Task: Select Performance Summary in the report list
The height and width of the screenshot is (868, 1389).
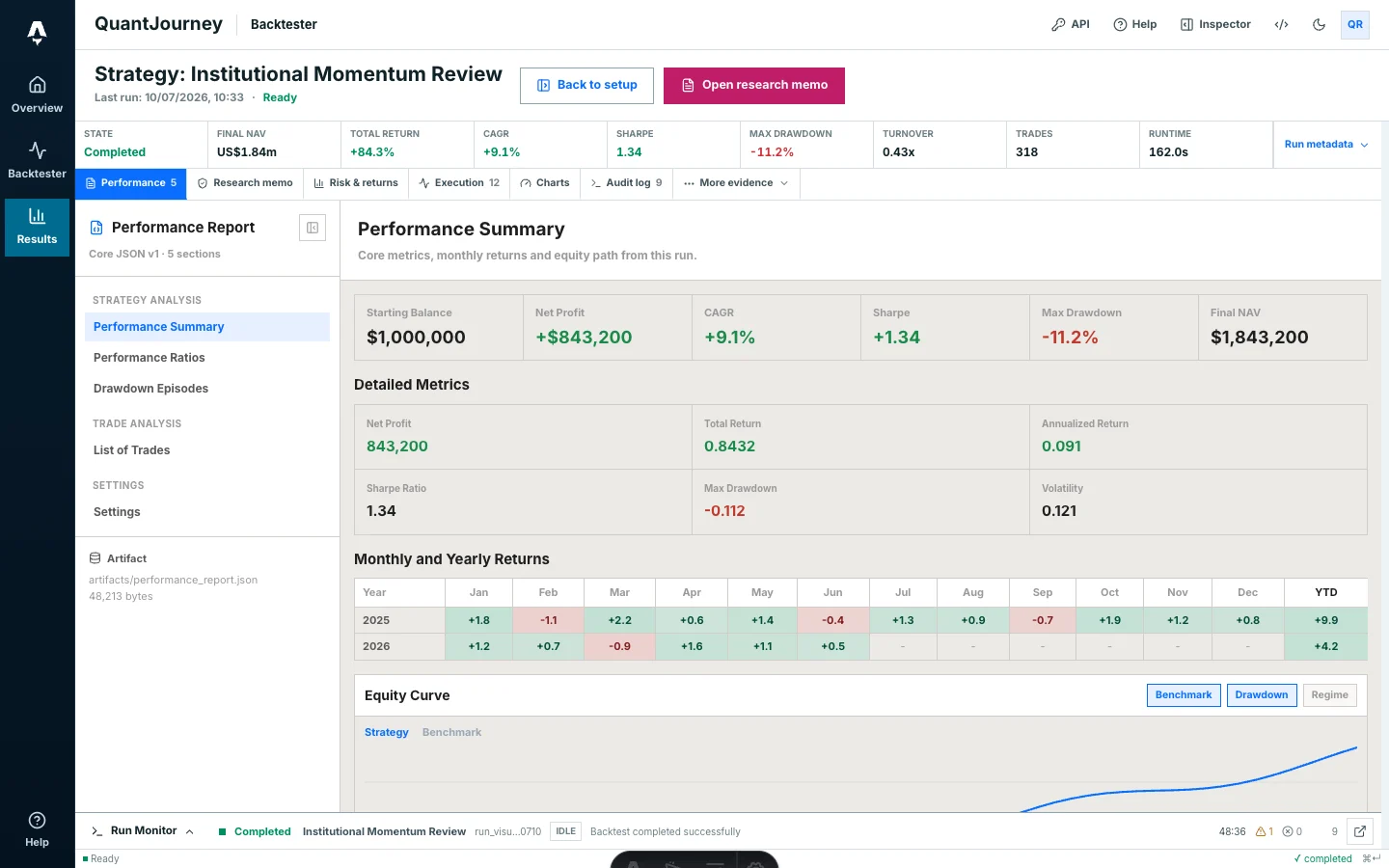Action: coord(207,327)
